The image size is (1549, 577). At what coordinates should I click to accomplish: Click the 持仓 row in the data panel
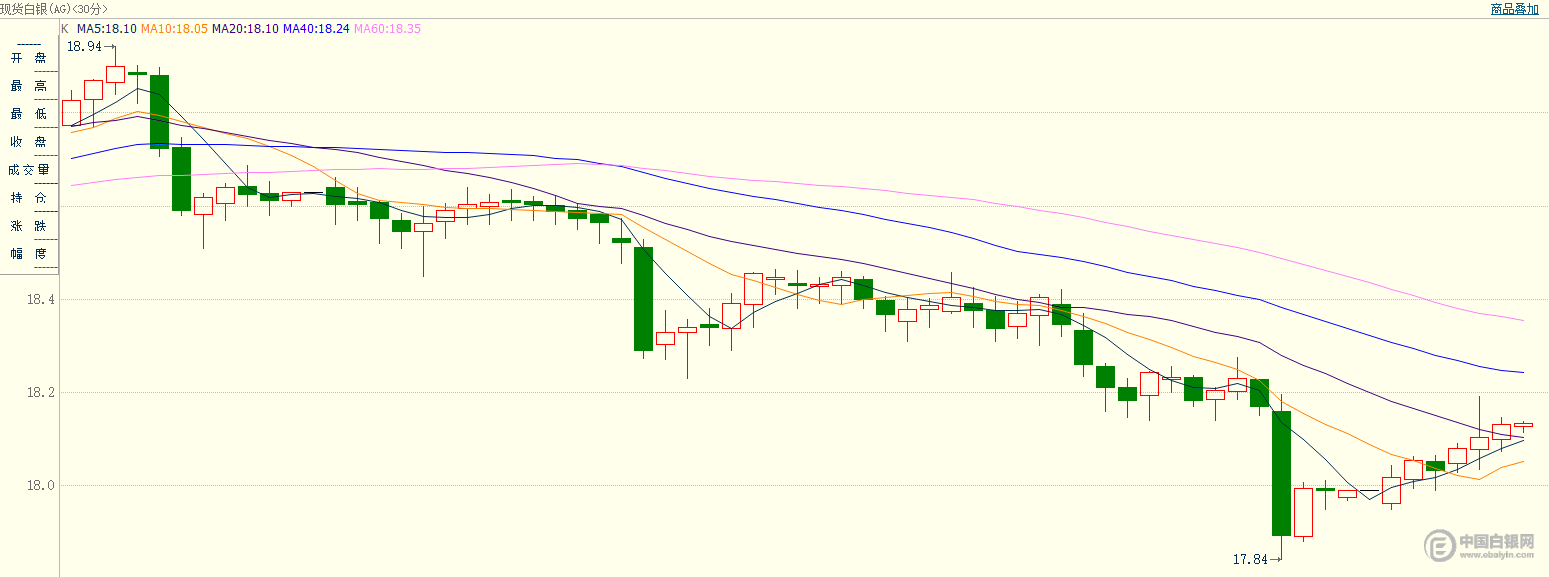tap(29, 198)
